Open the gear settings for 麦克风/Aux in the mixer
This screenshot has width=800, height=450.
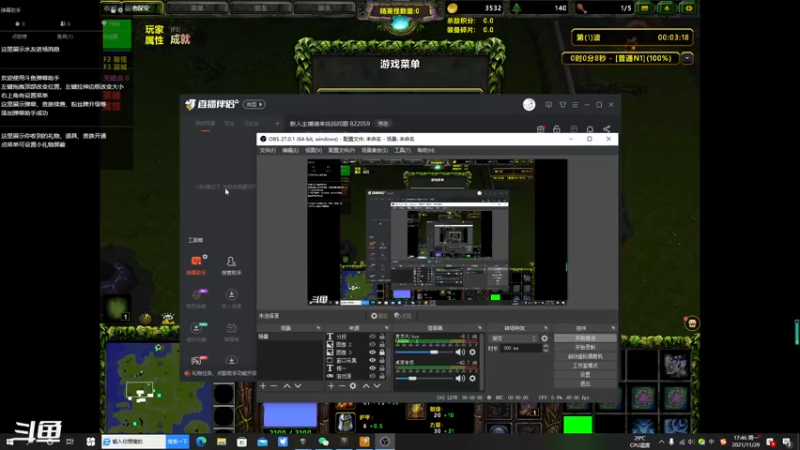tap(472, 352)
